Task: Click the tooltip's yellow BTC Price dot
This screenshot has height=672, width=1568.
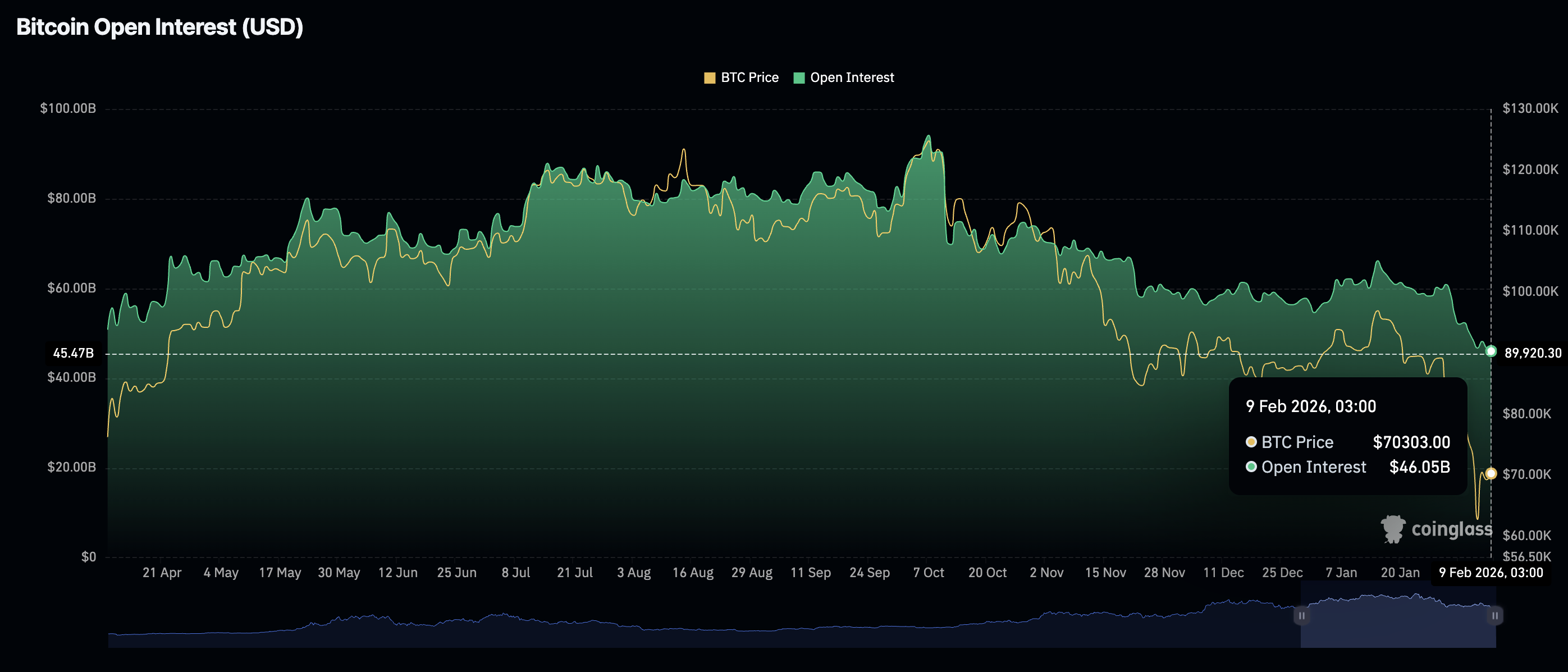Action: point(1251,442)
